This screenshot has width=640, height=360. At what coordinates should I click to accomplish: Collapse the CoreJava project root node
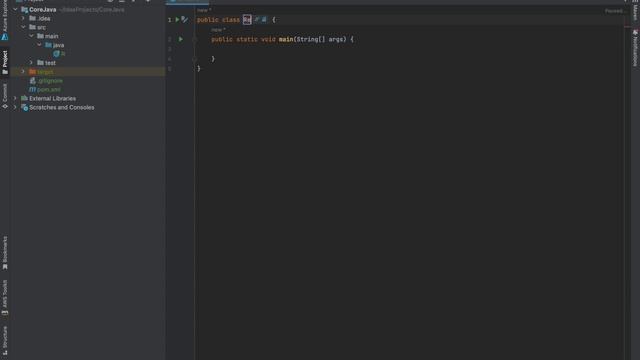coord(15,9)
